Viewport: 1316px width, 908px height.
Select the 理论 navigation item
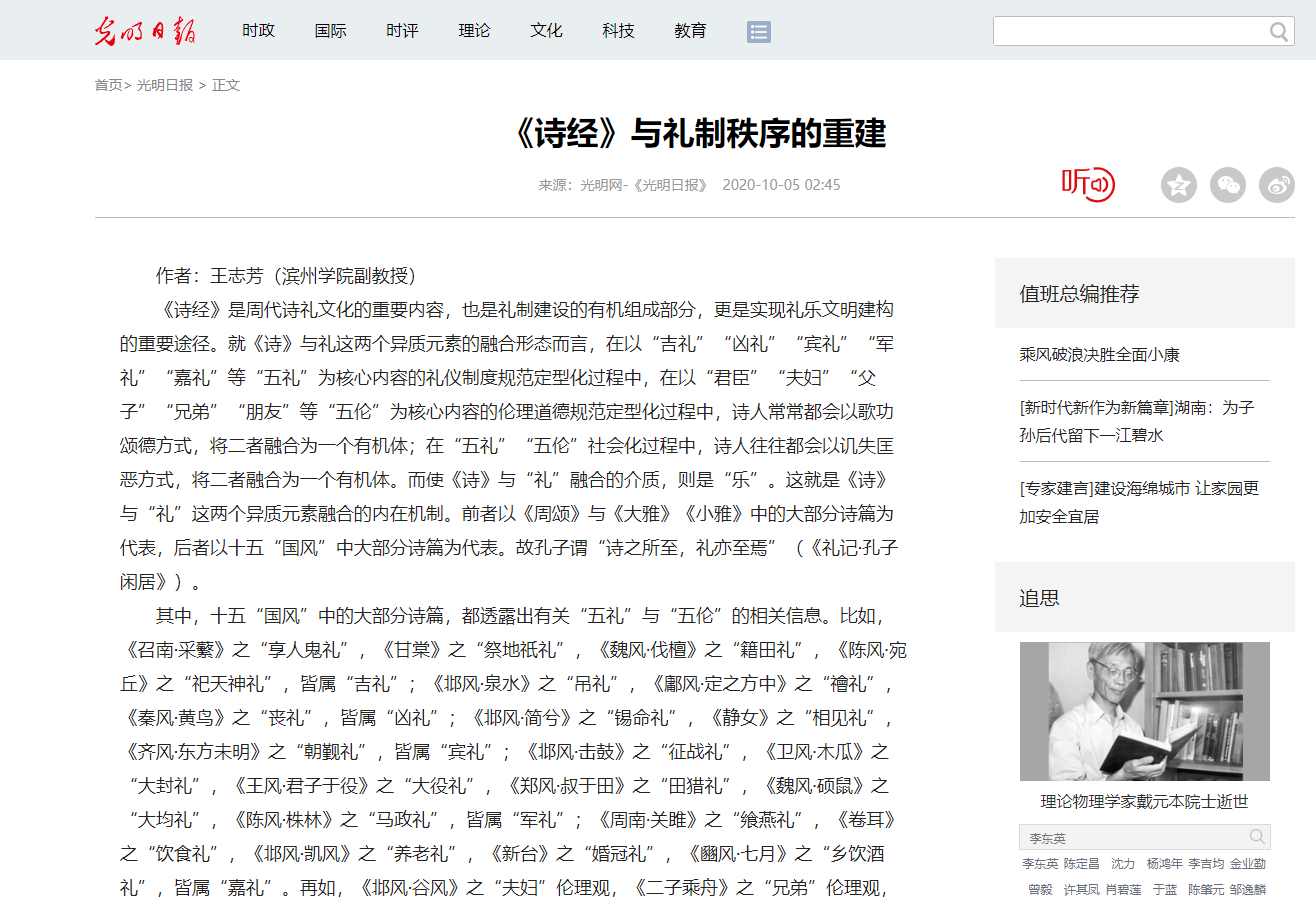474,31
